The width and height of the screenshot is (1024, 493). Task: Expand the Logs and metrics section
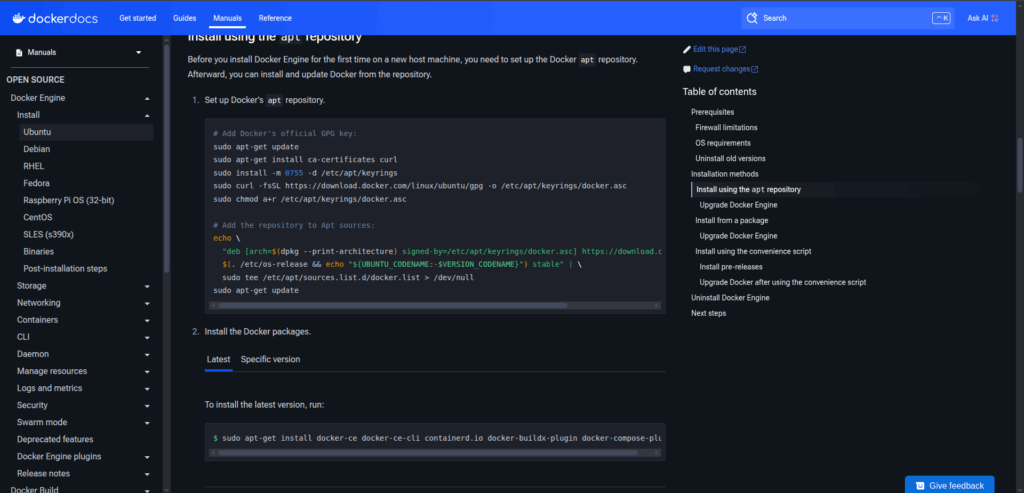click(x=147, y=389)
